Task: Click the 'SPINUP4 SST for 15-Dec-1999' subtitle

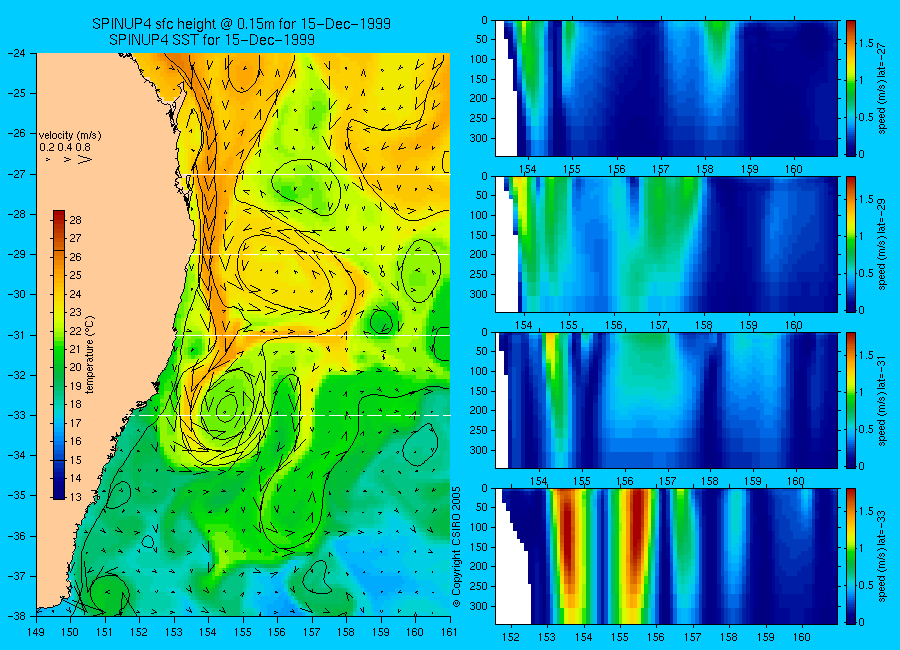Action: [212, 40]
